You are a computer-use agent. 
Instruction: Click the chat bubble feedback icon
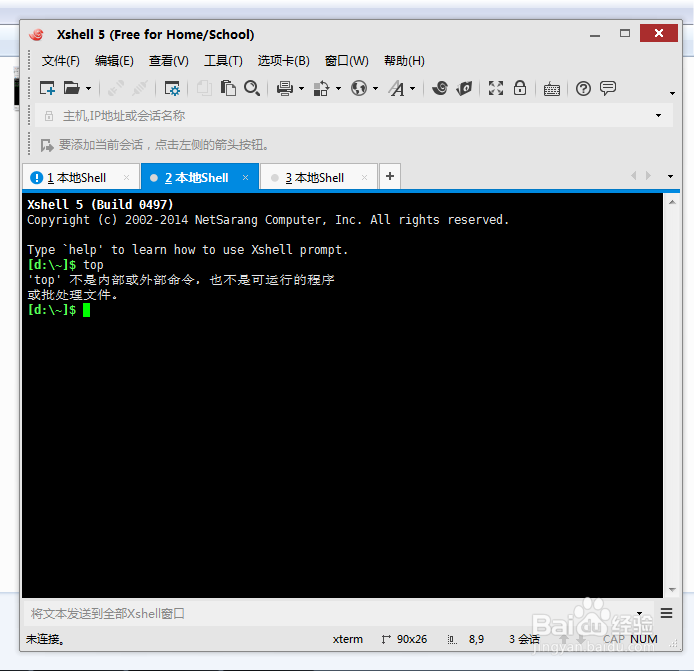[608, 88]
